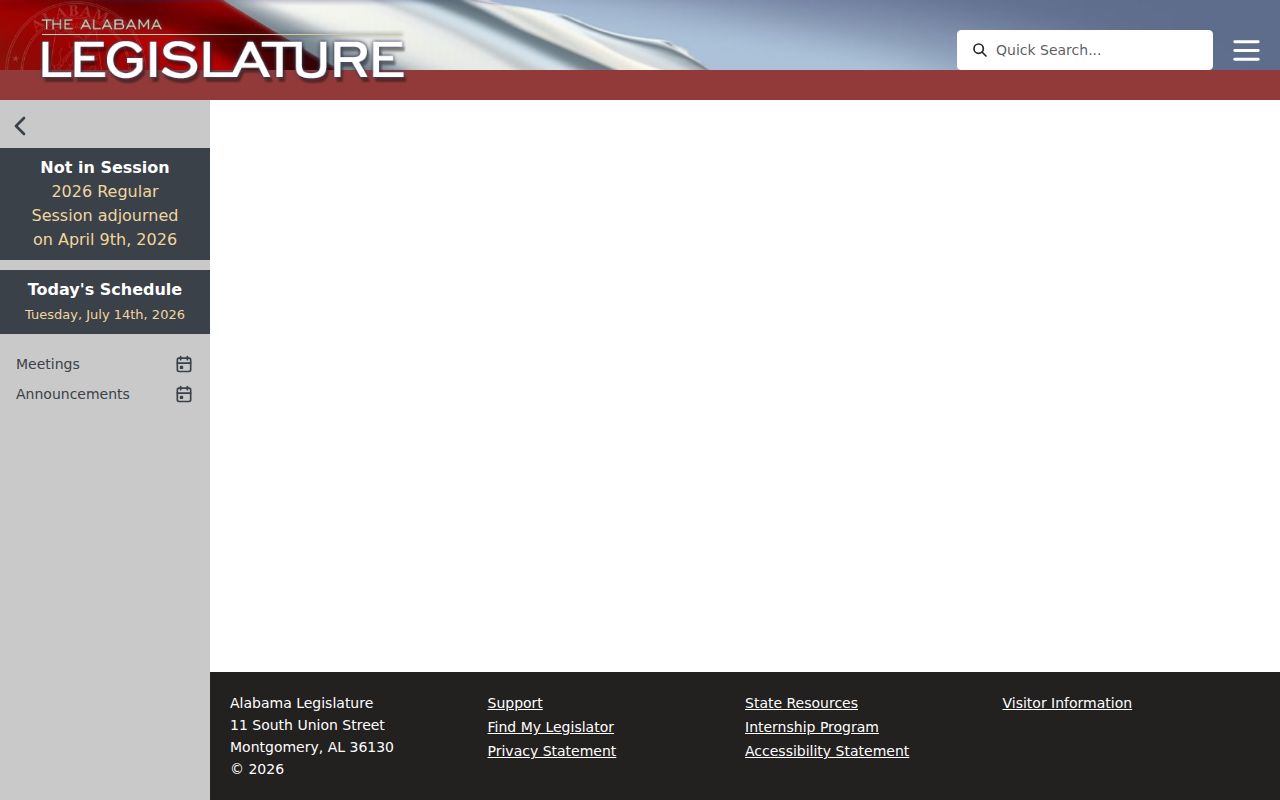Select Announcements in the sidebar
Screen dimensions: 1280x800
[73, 394]
